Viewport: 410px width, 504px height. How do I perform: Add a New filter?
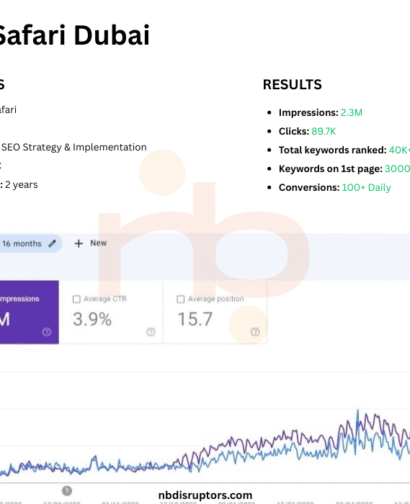(90, 243)
